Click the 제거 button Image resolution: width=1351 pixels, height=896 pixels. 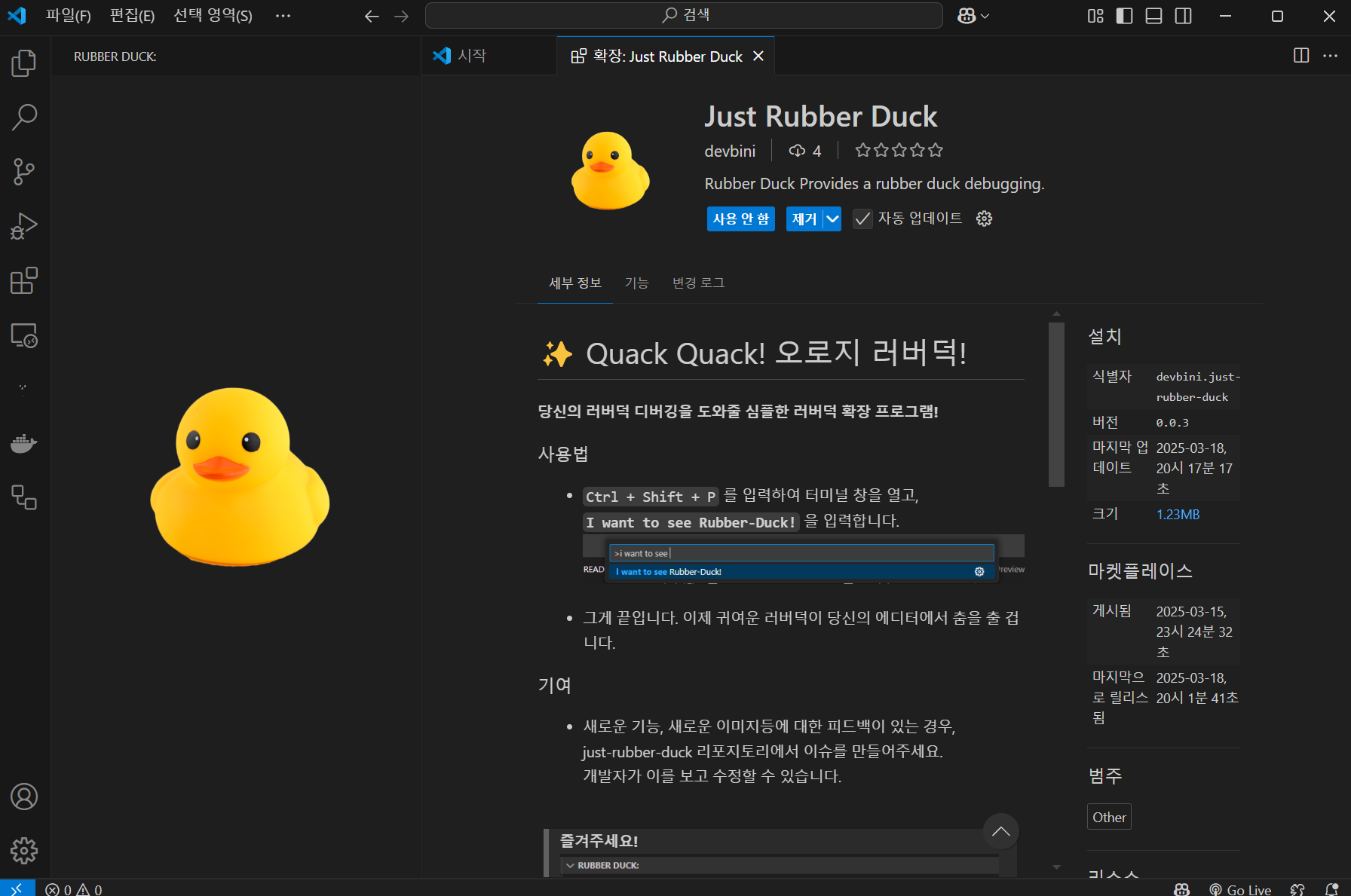(804, 219)
